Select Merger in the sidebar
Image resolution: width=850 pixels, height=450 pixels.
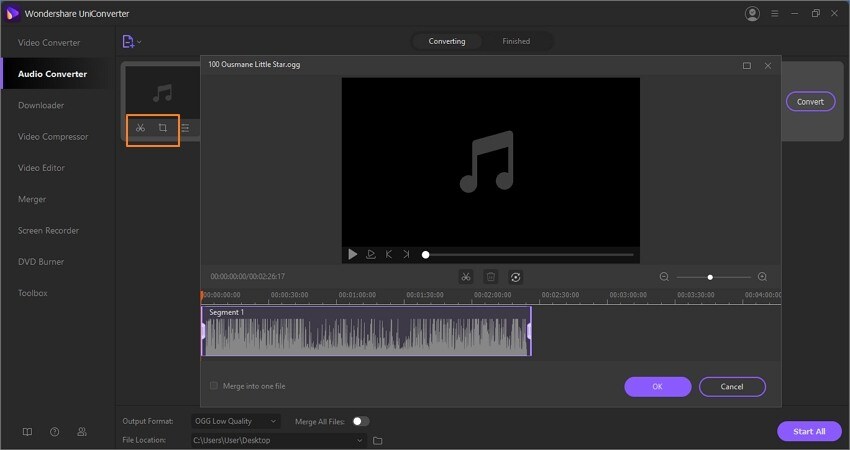click(32, 200)
